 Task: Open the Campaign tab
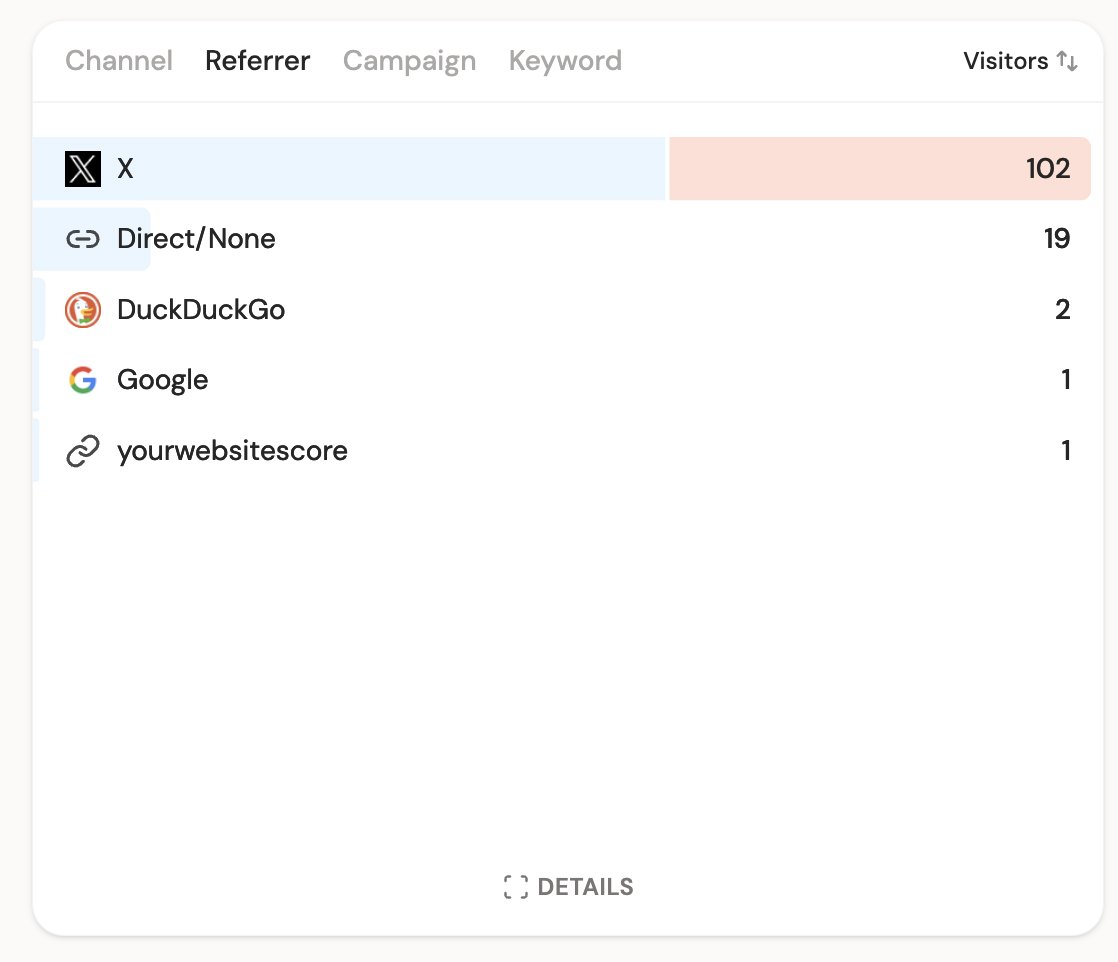click(409, 61)
